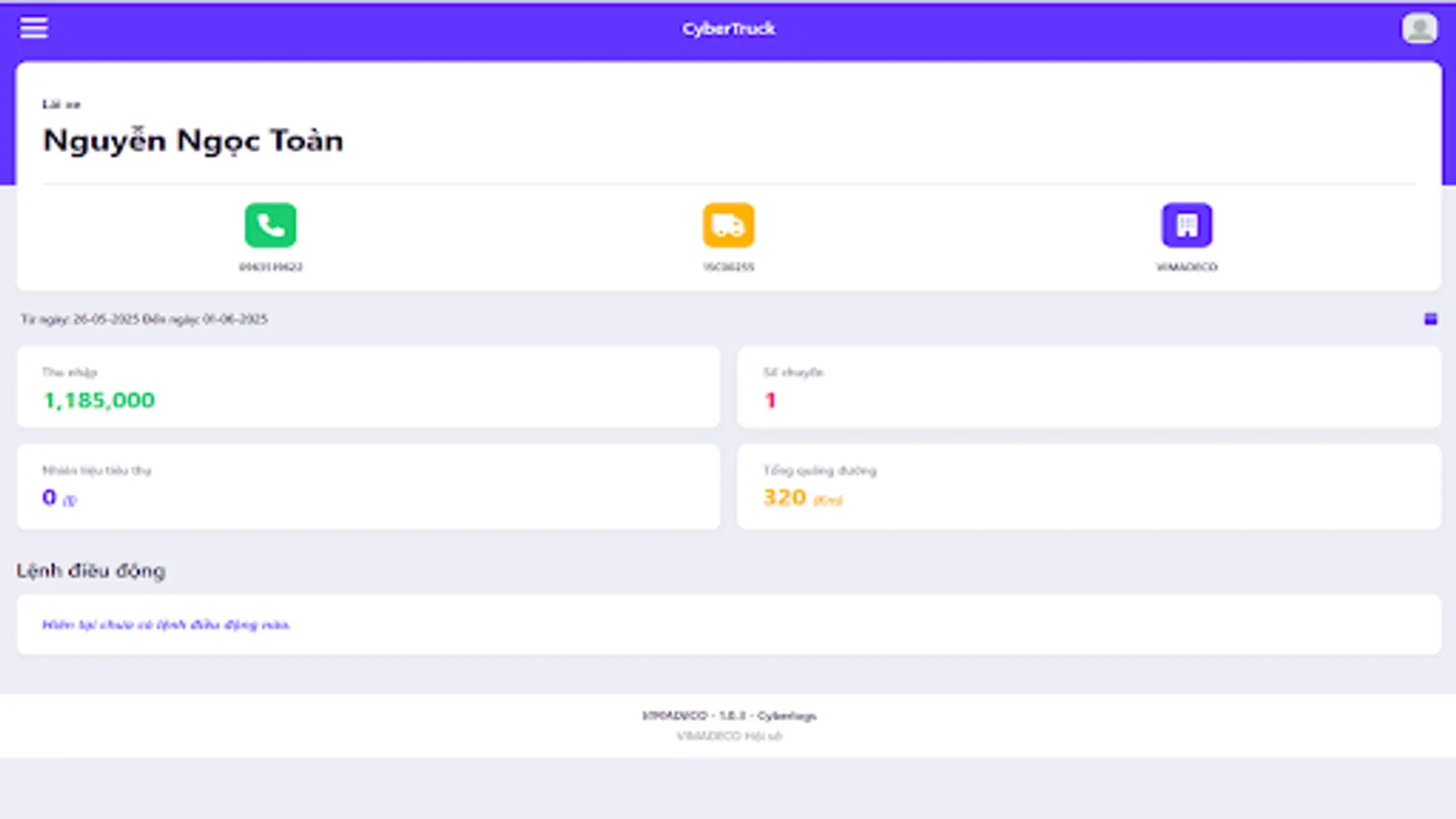Select the Tổng quãng đường distance card
Image resolution: width=1456 pixels, height=819 pixels.
tap(1089, 486)
